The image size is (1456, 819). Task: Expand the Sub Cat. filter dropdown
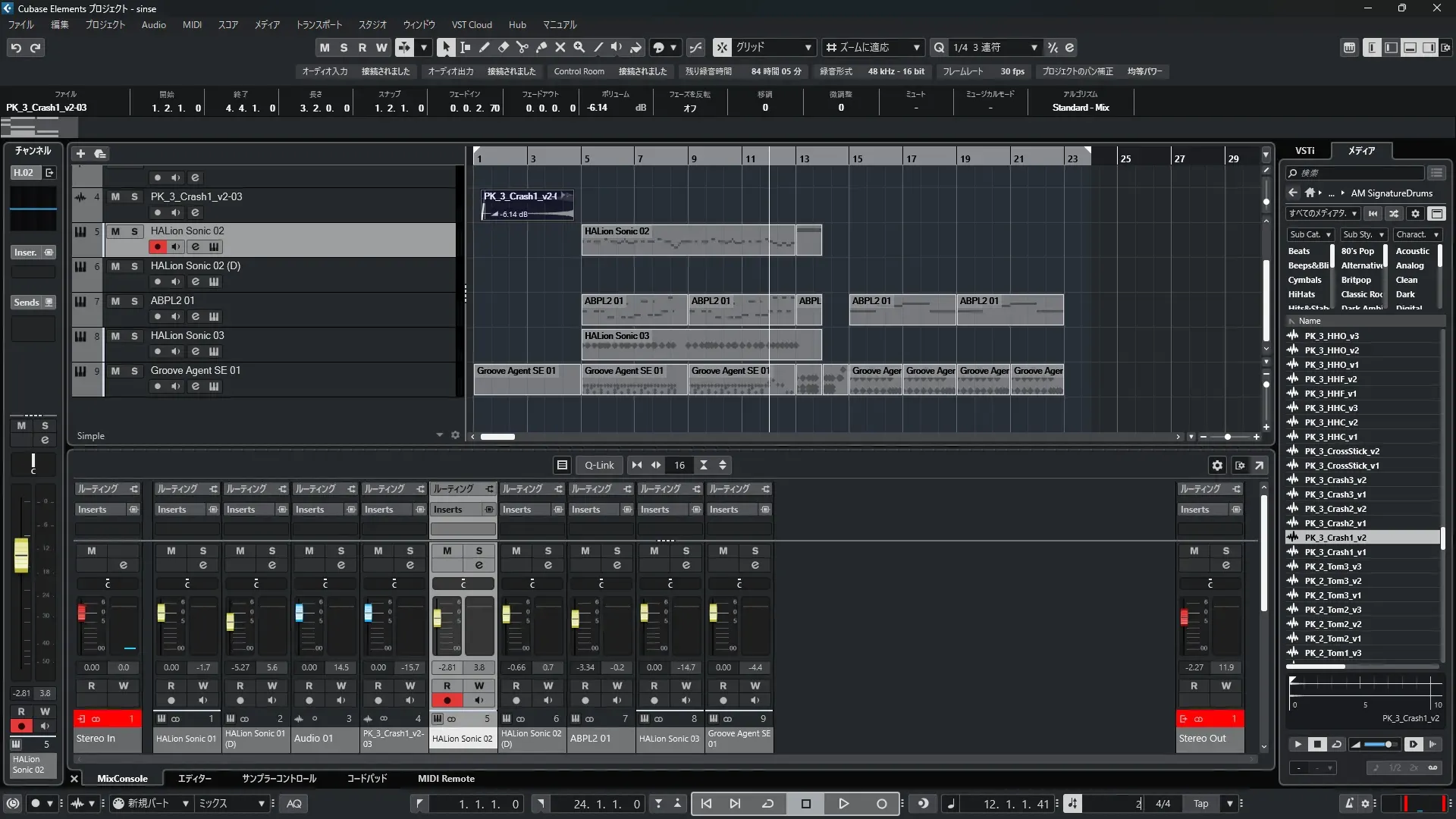(x=1310, y=235)
